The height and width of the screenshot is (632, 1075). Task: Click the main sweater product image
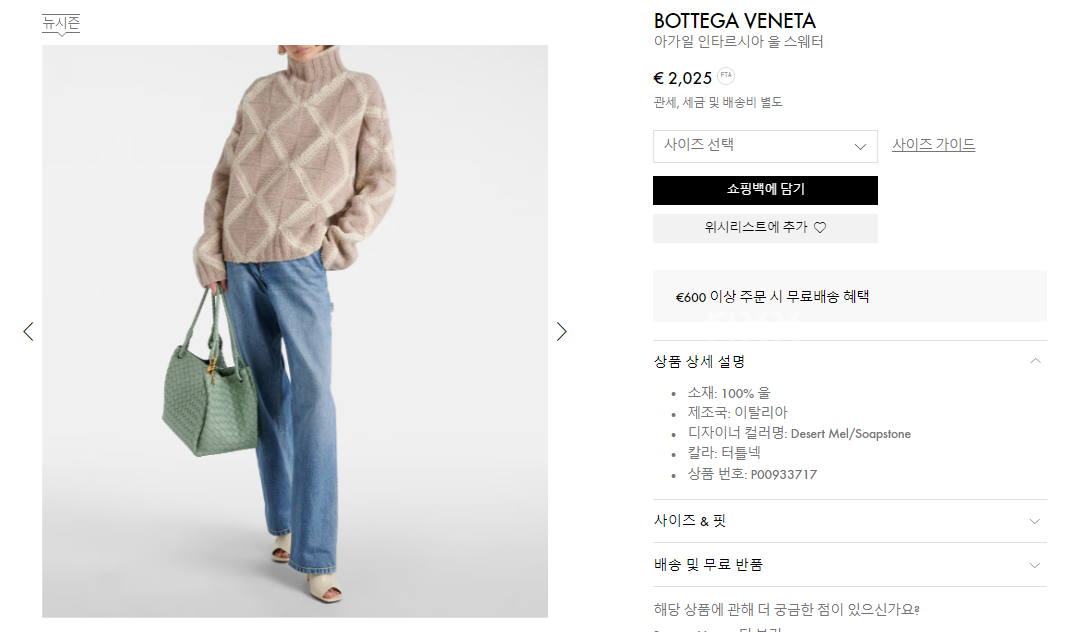click(295, 331)
